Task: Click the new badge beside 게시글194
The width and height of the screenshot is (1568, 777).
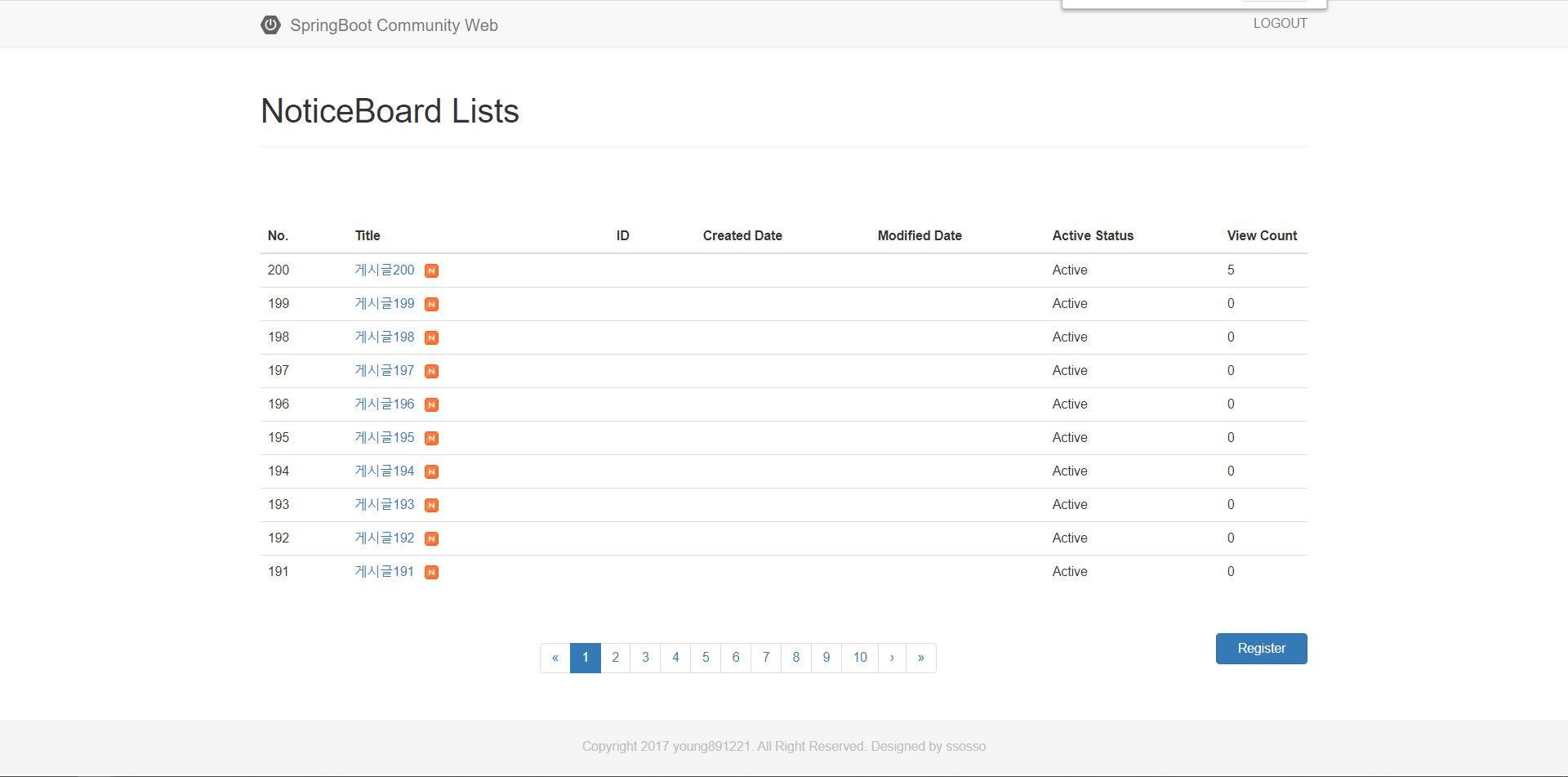Action: coord(431,472)
